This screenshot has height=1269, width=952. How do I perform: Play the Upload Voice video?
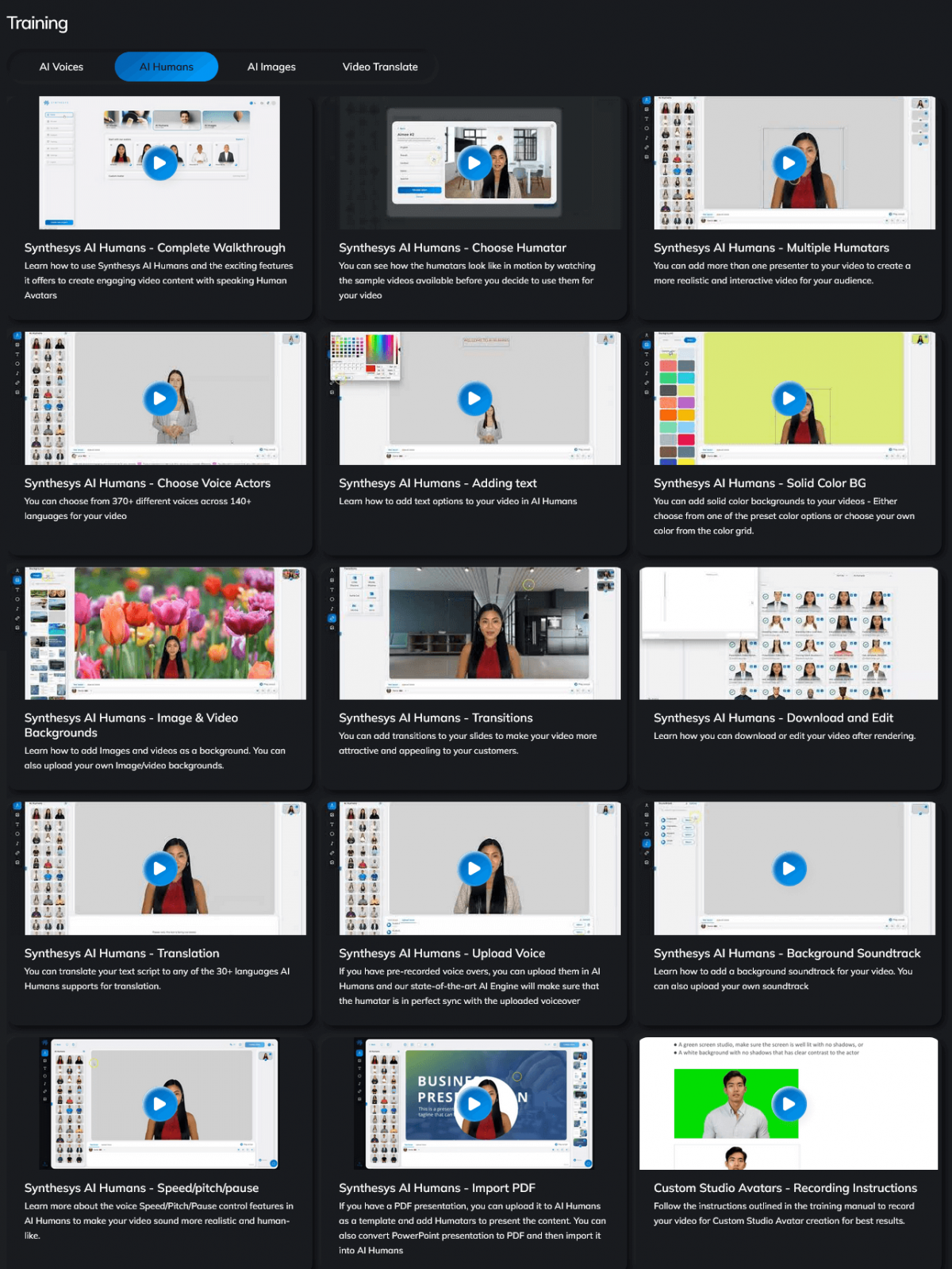pyautogui.click(x=474, y=869)
